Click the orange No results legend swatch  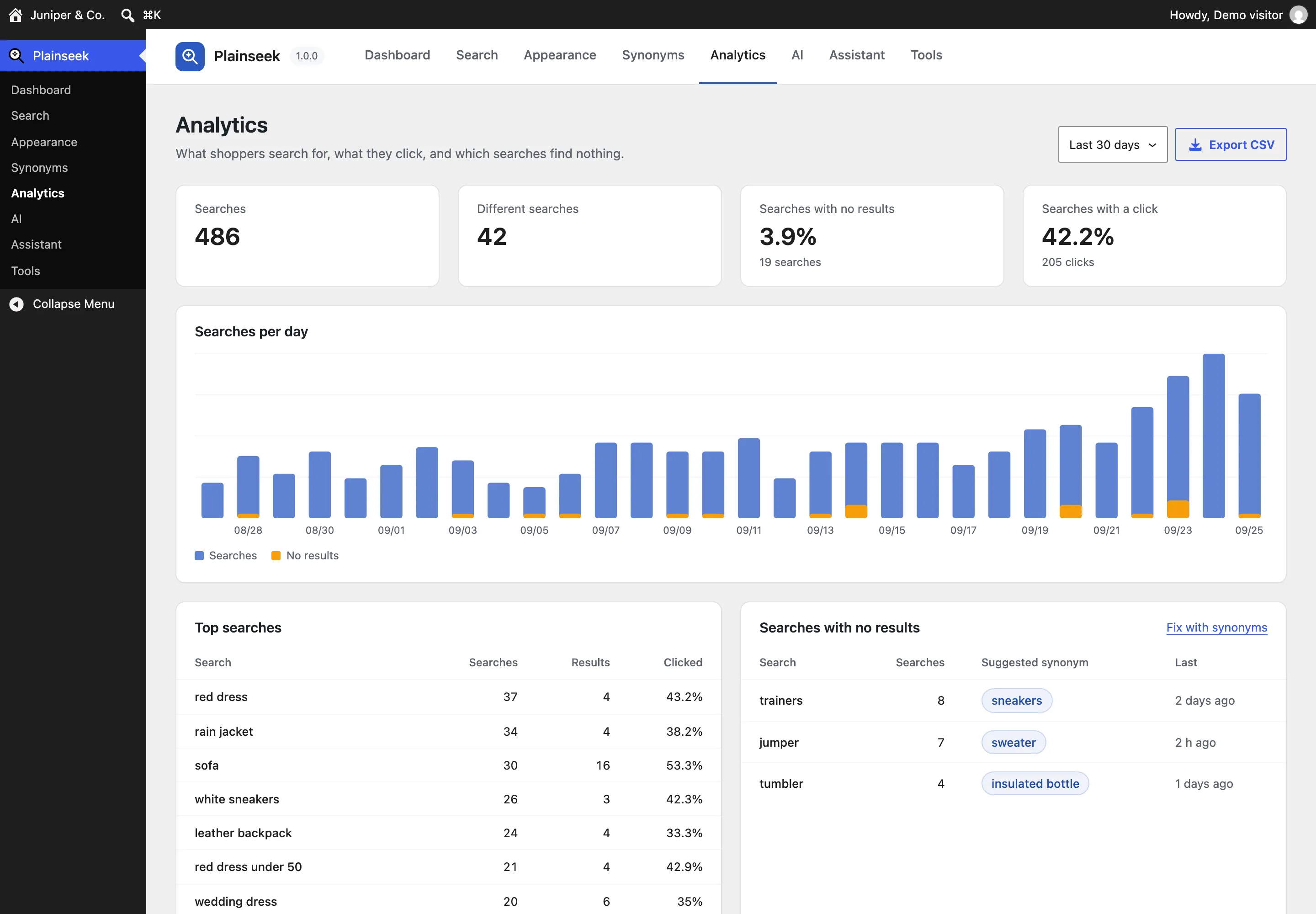coord(276,556)
